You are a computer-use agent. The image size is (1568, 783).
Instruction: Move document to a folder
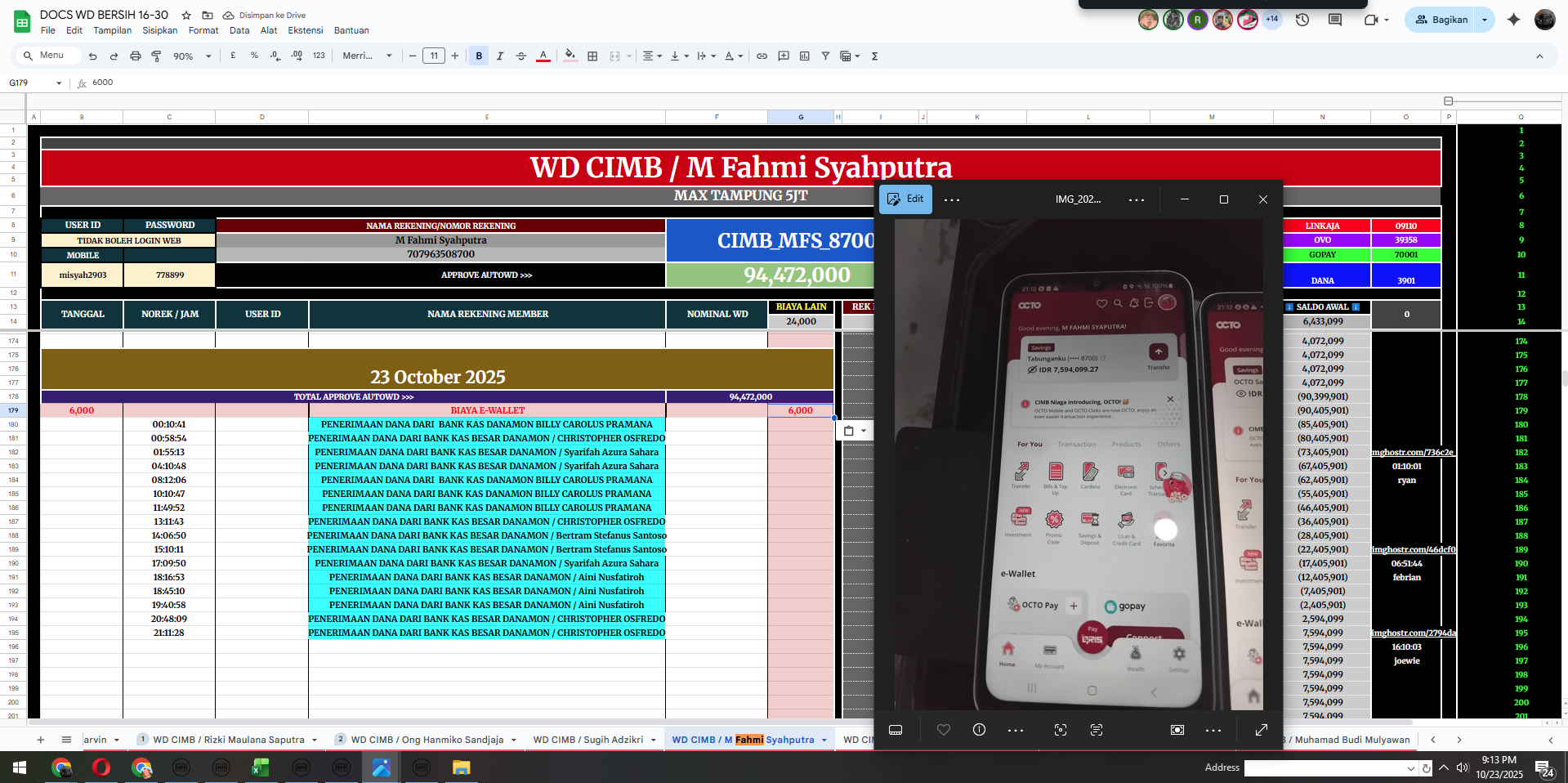(208, 16)
